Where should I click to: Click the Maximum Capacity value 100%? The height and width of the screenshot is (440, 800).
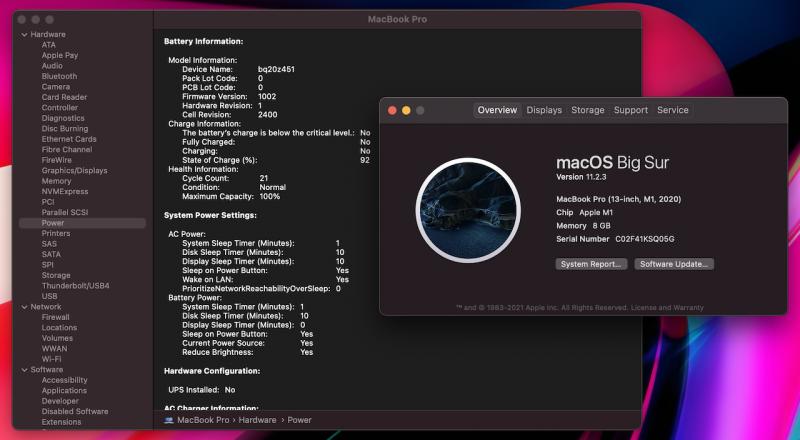coord(269,197)
